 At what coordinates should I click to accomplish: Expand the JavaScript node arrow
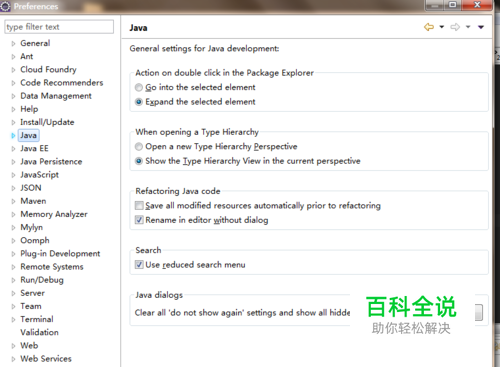13,175
